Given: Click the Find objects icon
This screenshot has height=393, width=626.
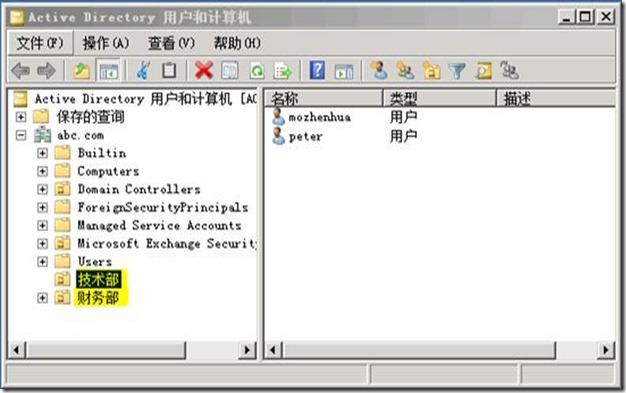Looking at the screenshot, I should pyautogui.click(x=483, y=71).
